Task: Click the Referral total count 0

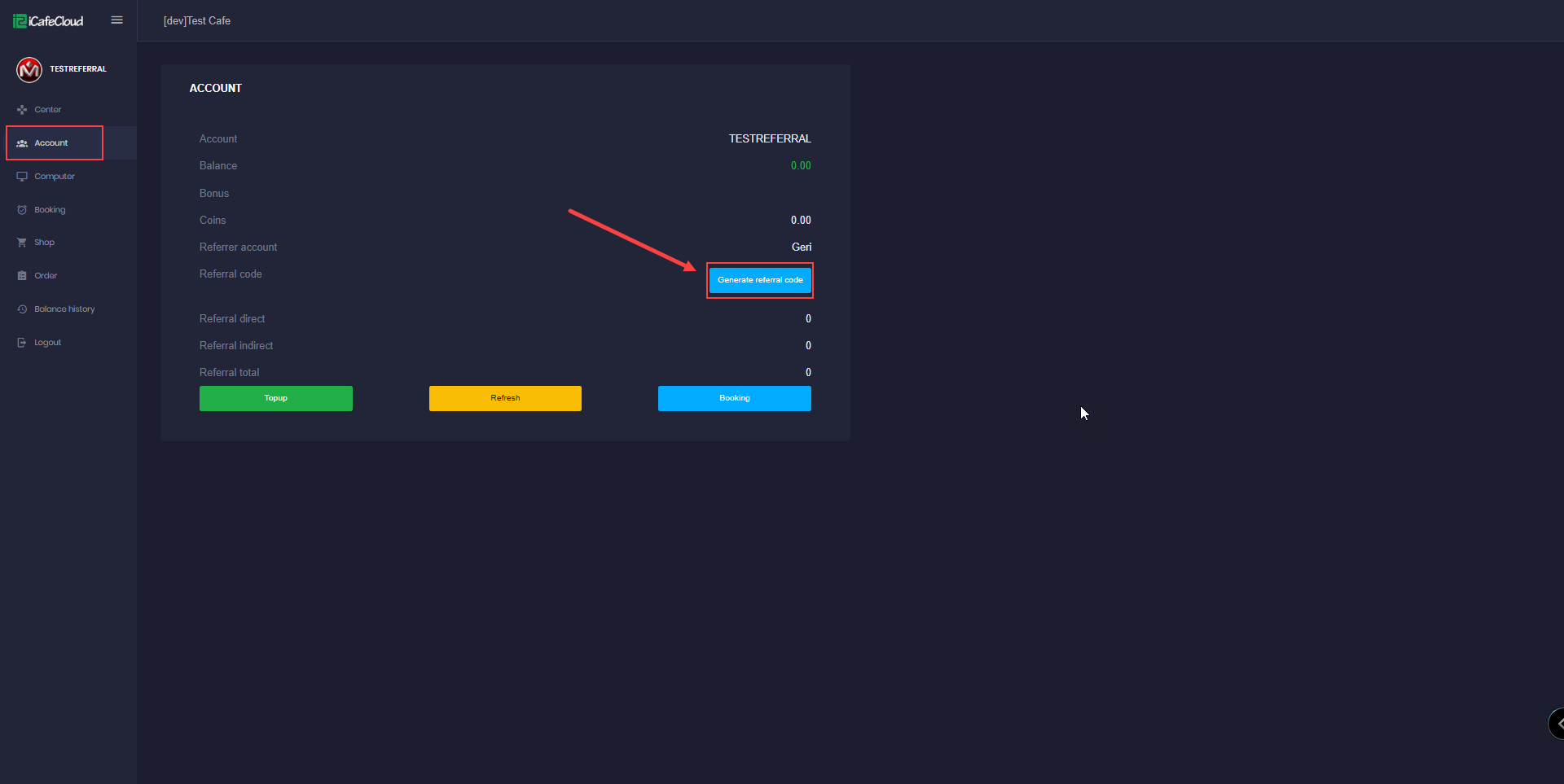Action: coord(808,373)
